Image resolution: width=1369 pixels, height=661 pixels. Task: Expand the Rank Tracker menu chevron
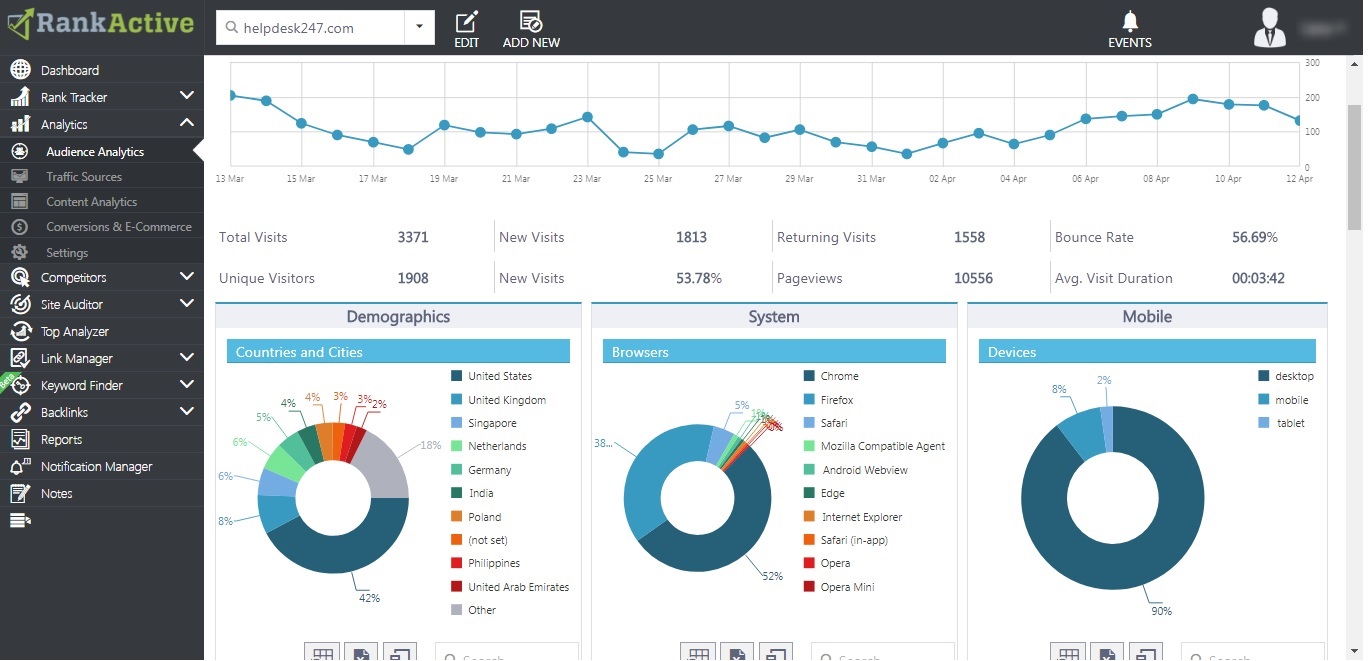[x=186, y=96]
